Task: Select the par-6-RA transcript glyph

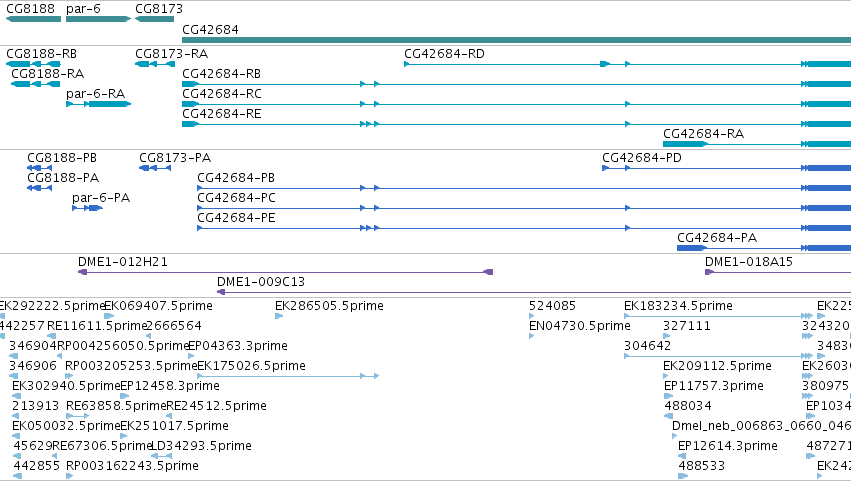Action: coord(98,104)
